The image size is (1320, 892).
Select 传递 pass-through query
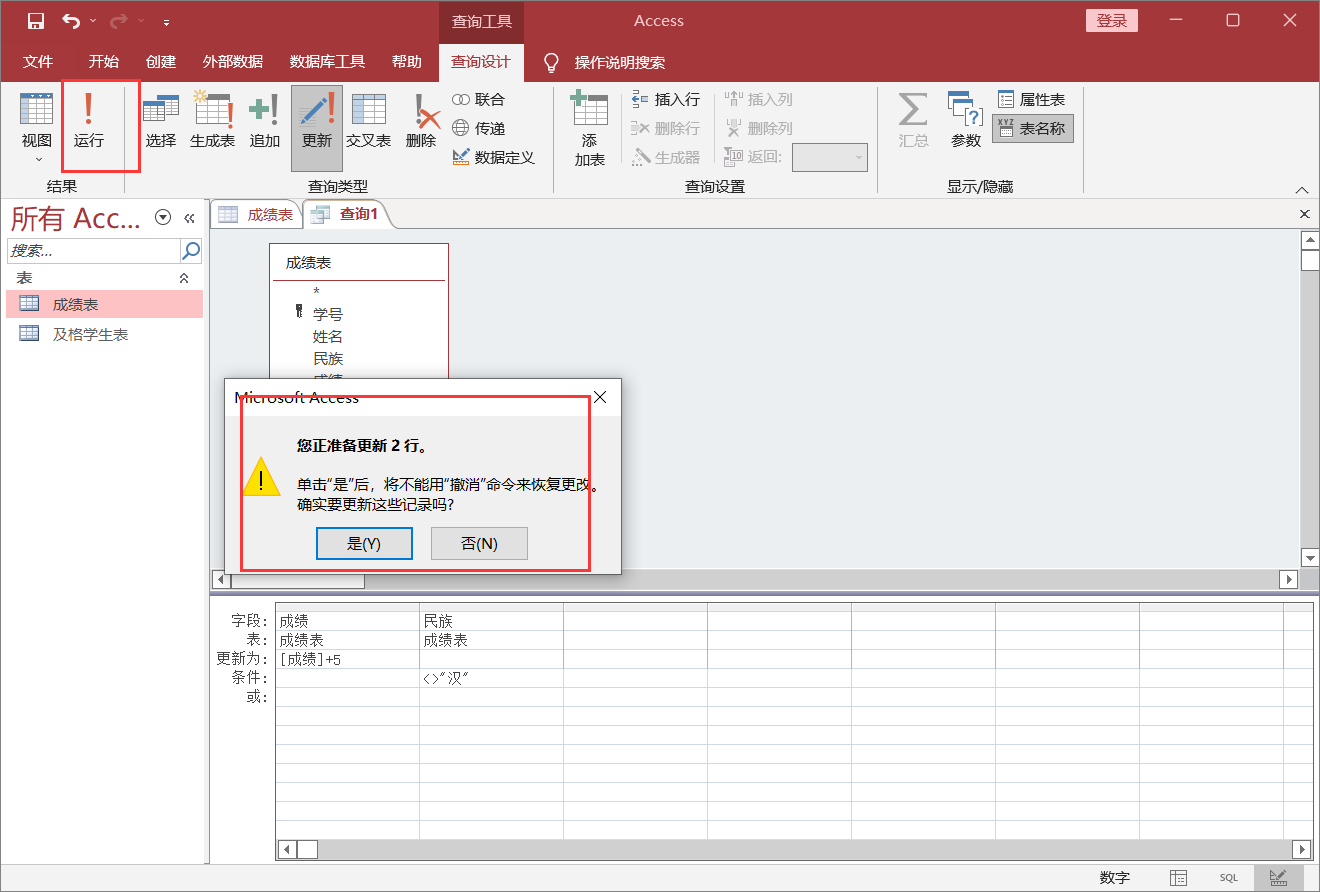click(x=479, y=128)
